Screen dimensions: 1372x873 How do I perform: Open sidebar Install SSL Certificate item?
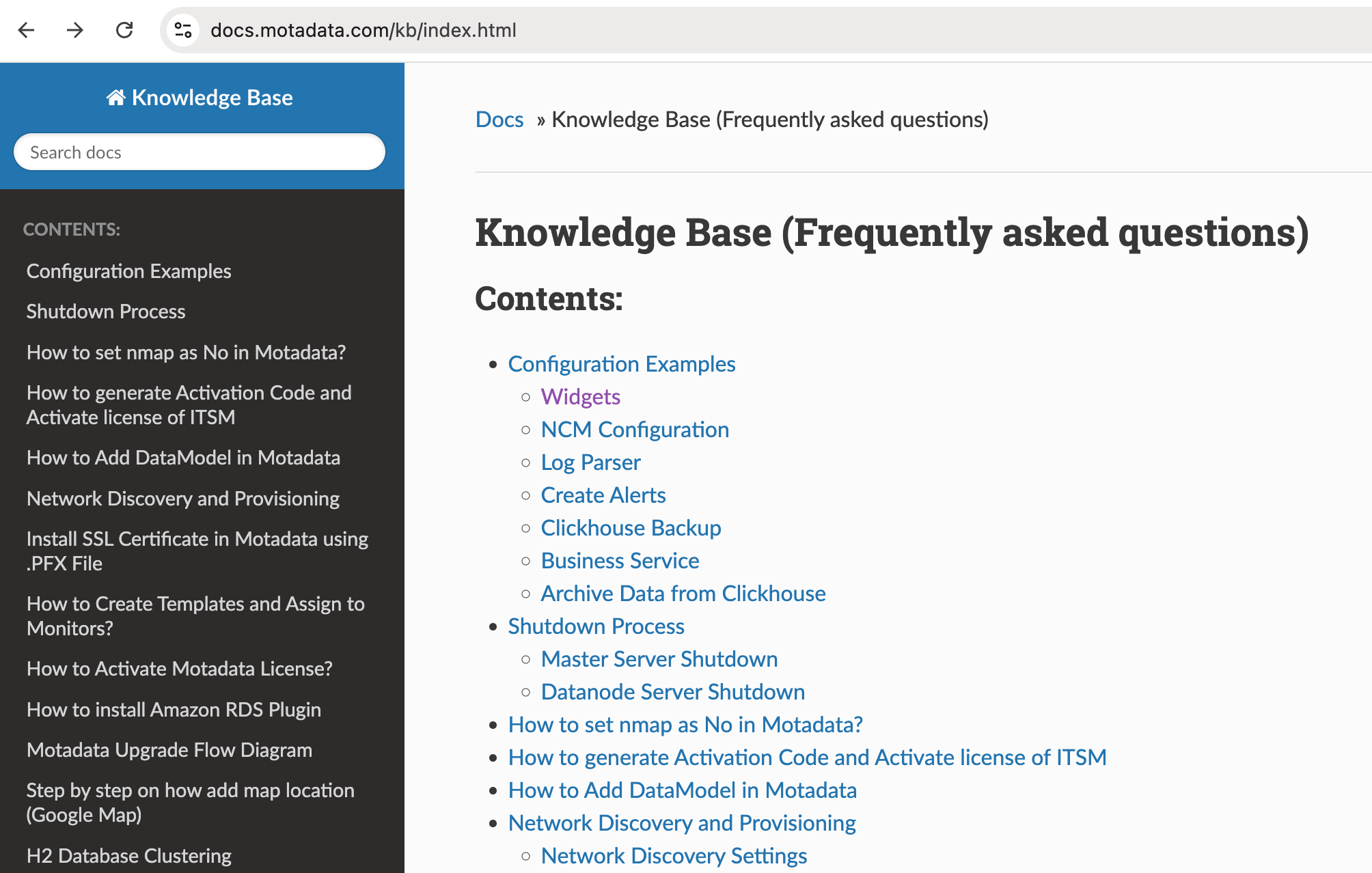[197, 551]
